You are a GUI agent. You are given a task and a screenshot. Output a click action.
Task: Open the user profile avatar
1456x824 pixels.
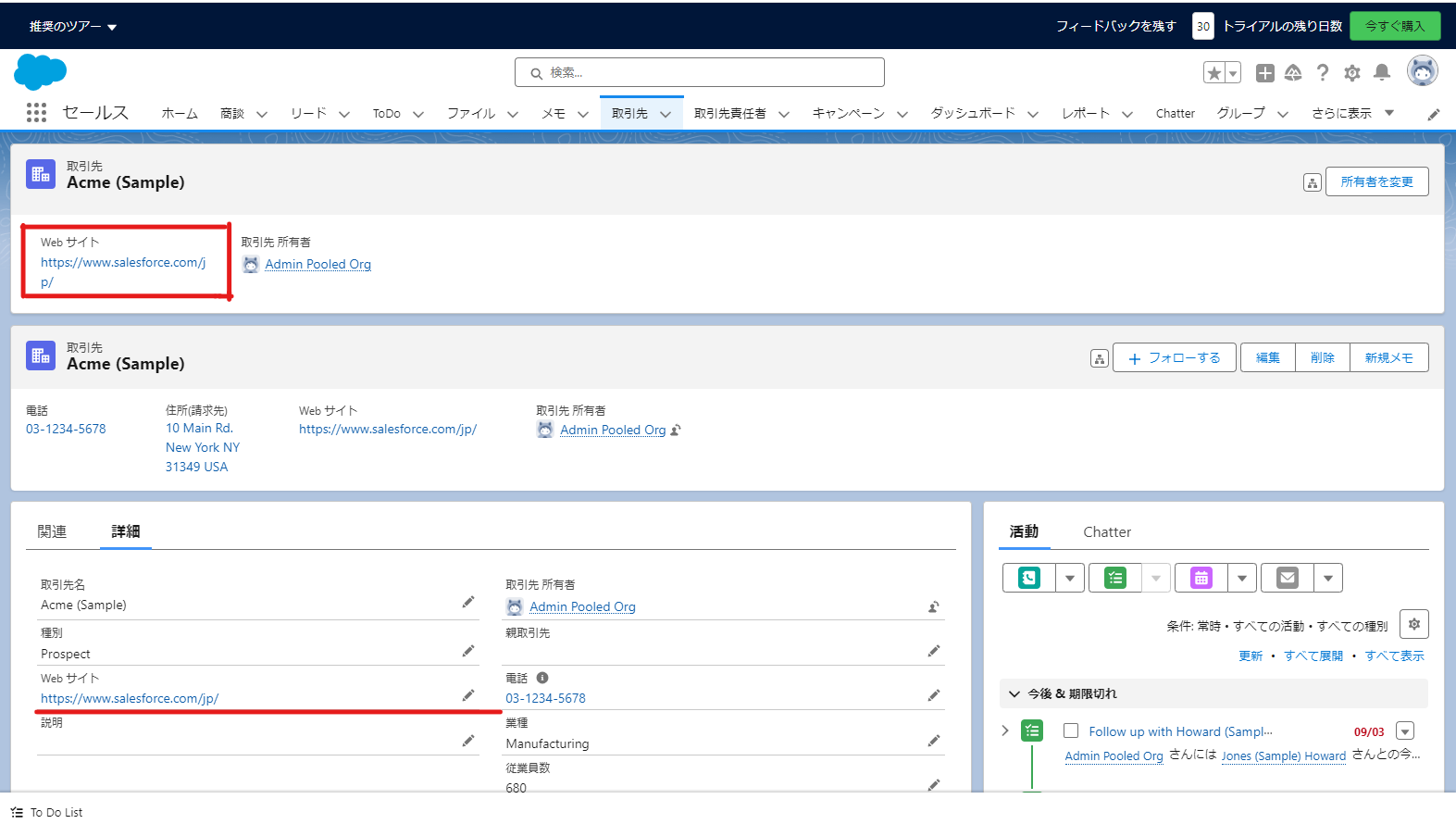1423,70
